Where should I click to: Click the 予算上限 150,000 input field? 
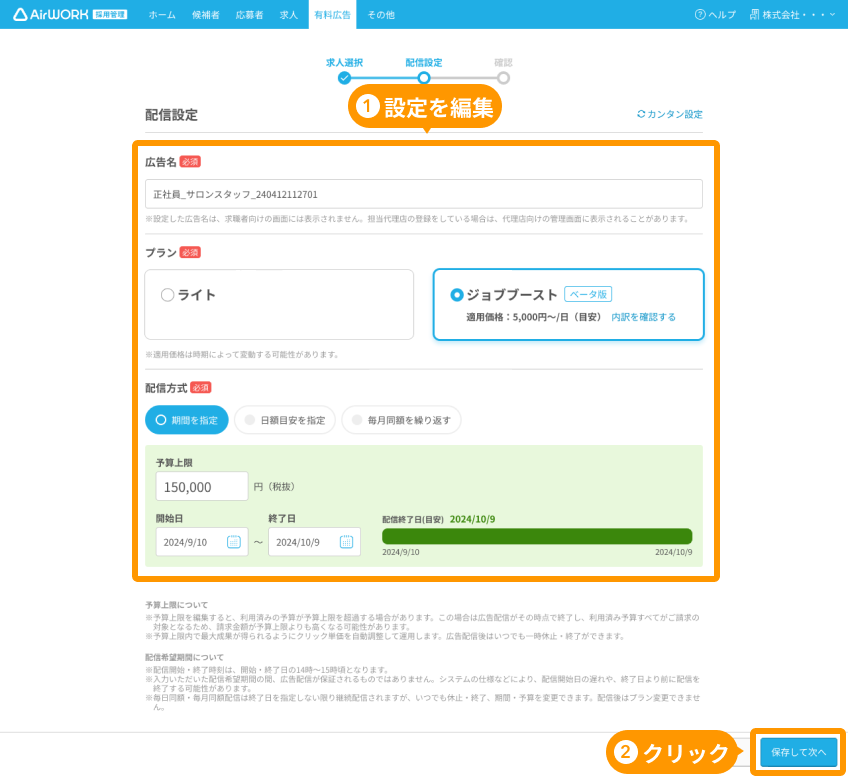point(202,486)
